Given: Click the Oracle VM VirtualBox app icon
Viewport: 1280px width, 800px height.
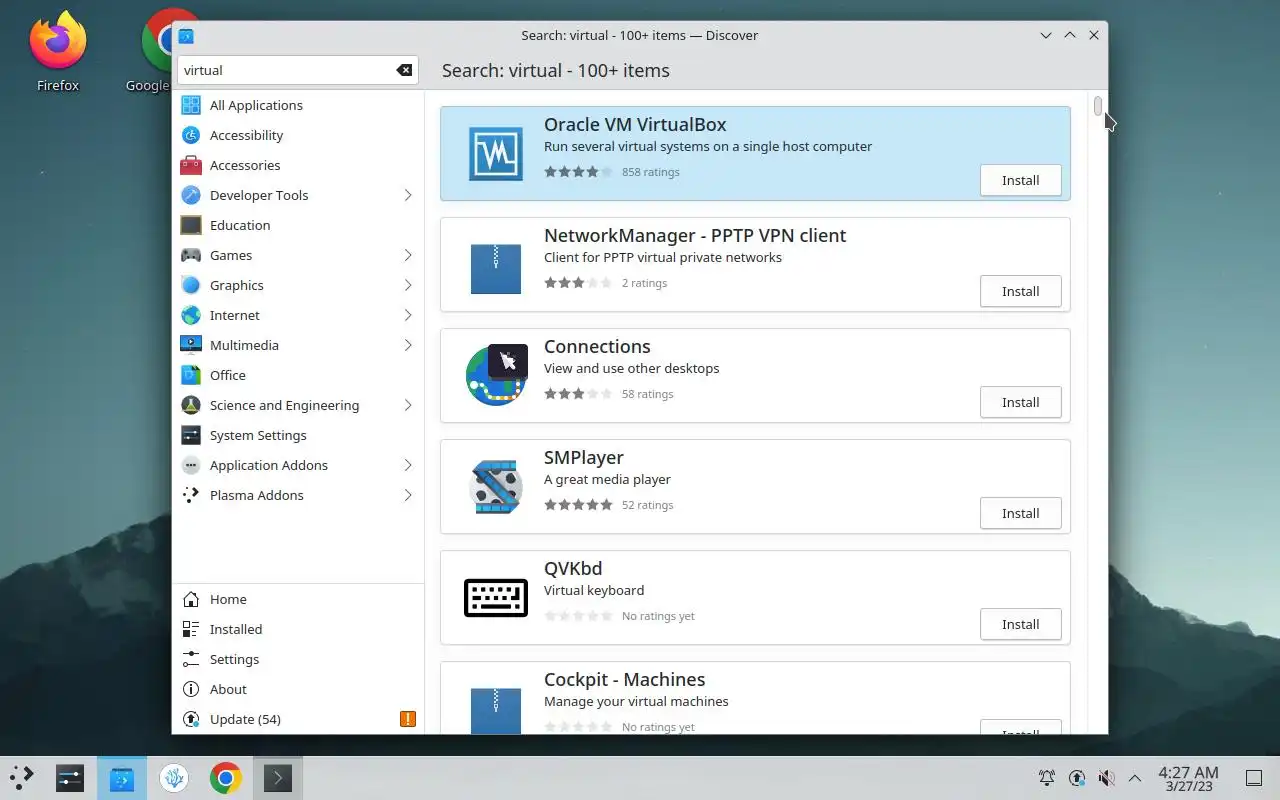Looking at the screenshot, I should click(496, 154).
